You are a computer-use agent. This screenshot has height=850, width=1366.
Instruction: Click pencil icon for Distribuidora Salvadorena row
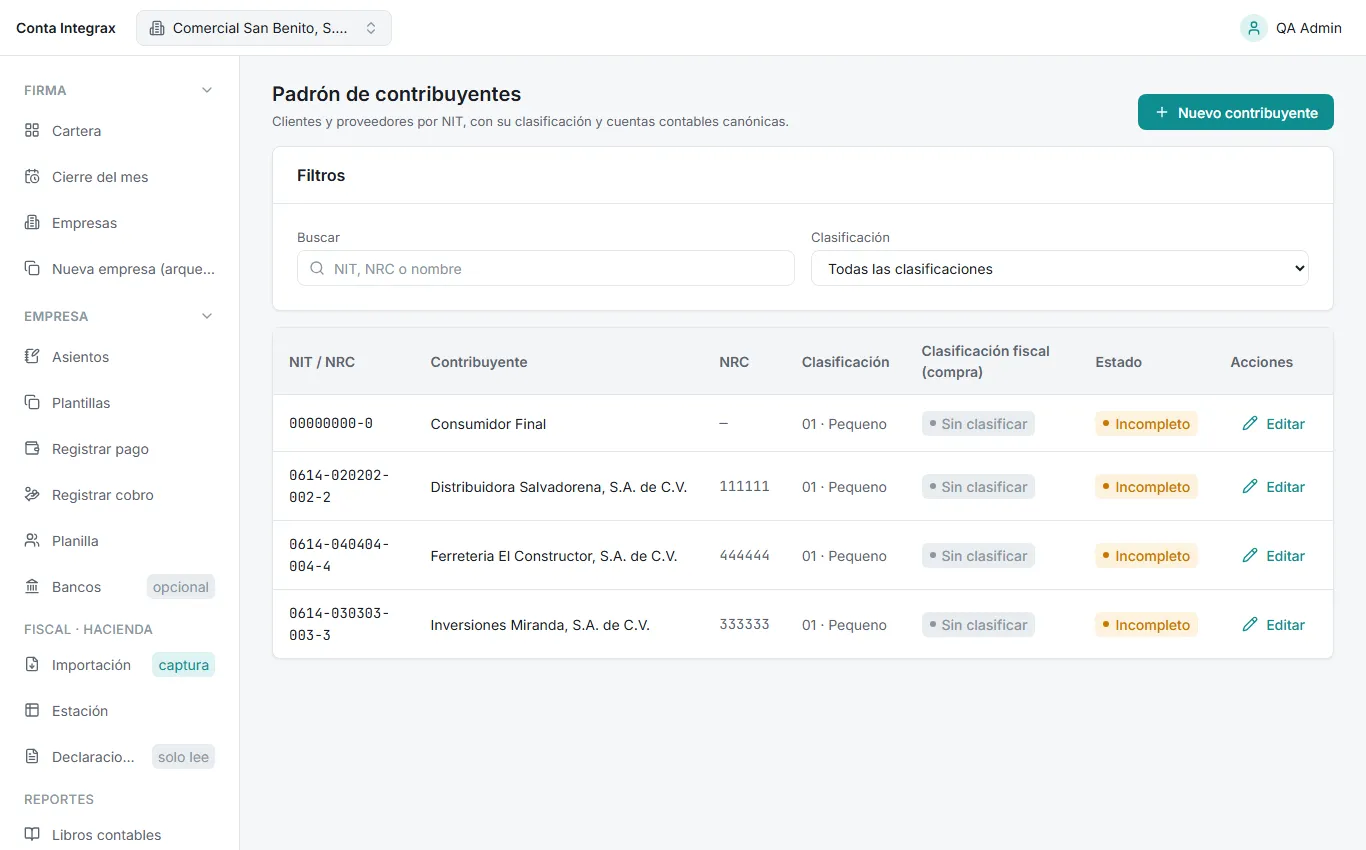[1250, 487]
